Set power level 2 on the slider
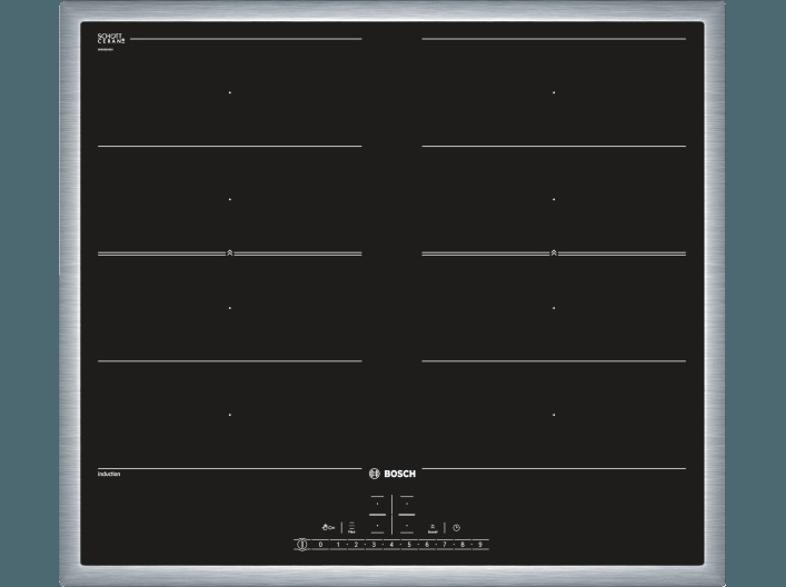786x587 pixels. point(356,544)
